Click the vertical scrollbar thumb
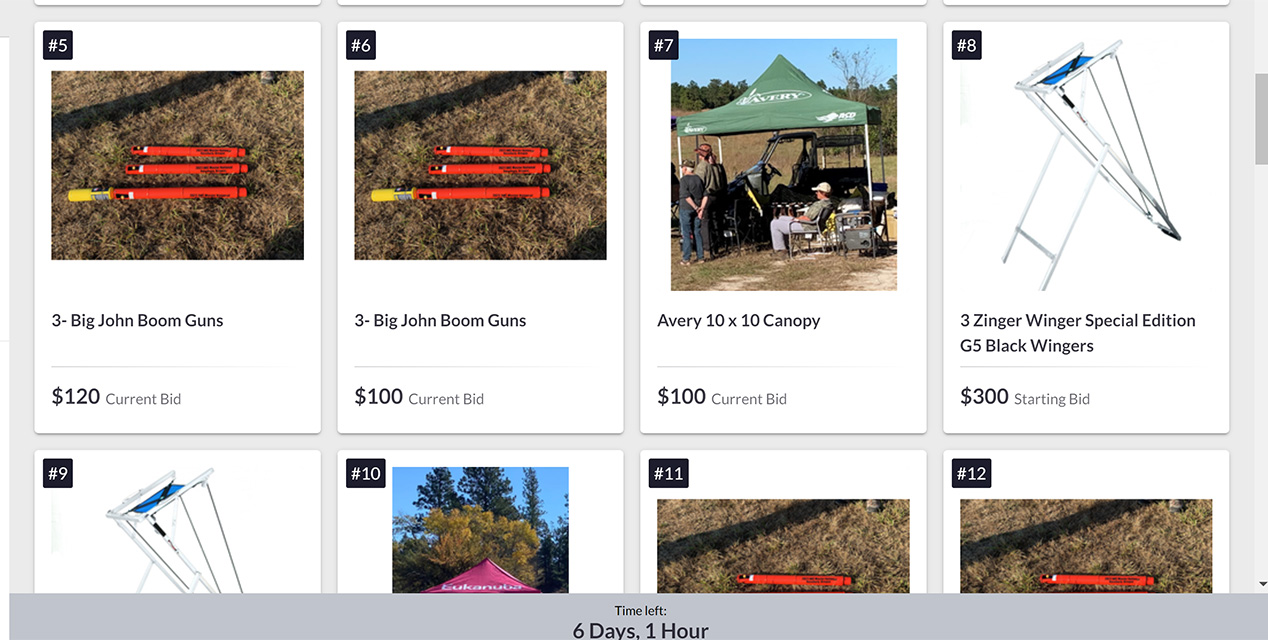This screenshot has width=1268, height=640. (x=1260, y=120)
